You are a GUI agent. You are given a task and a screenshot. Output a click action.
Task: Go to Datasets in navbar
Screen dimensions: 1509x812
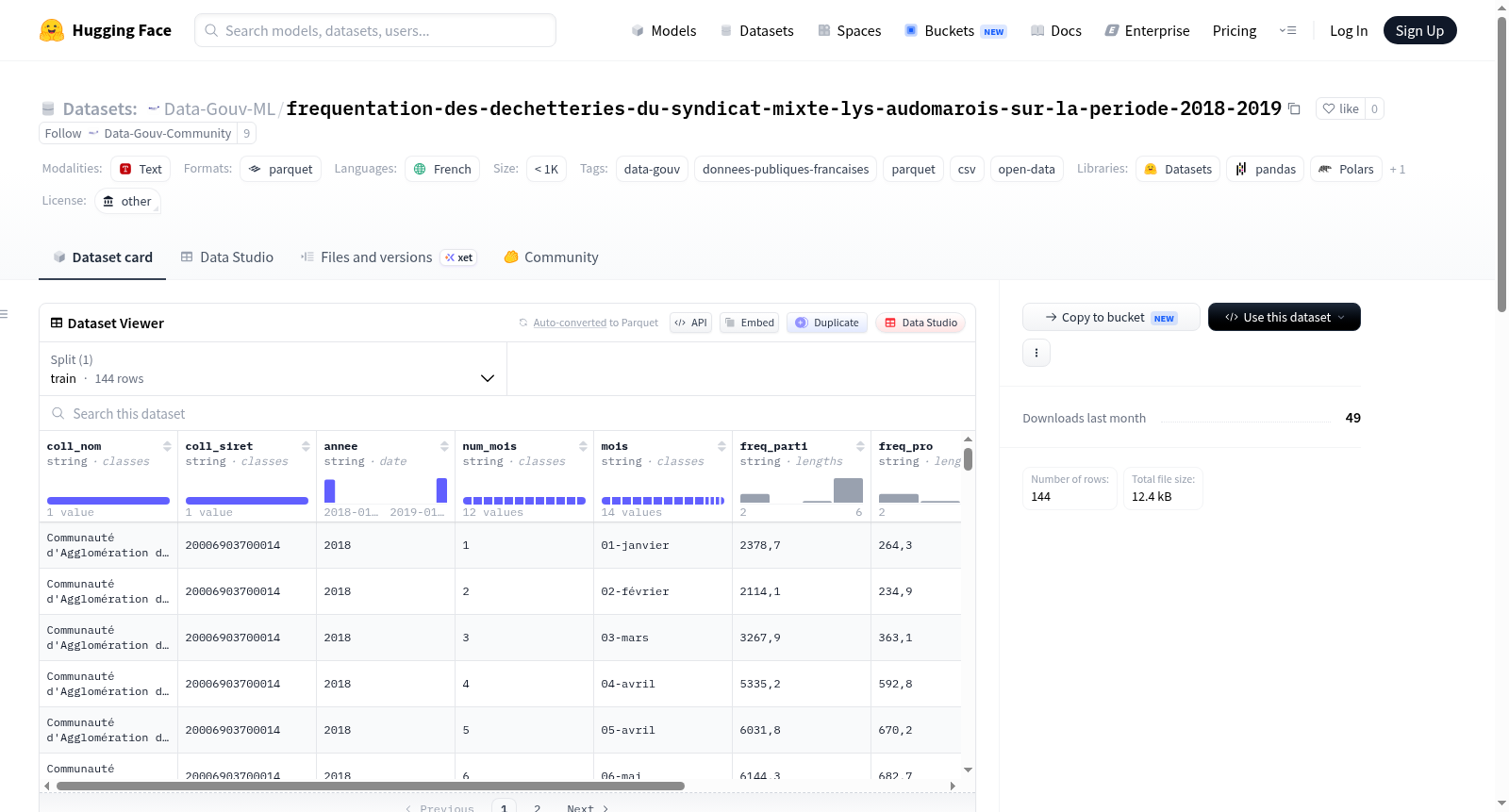click(x=756, y=30)
